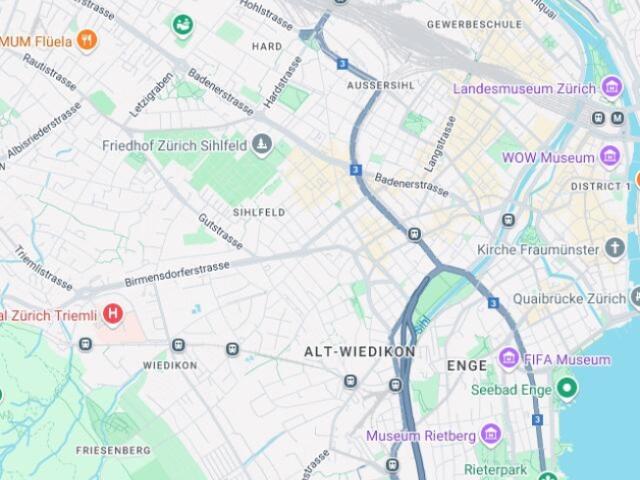Open the Landesmuseum Zürich museum marker
The height and width of the screenshot is (480, 640).
pos(611,87)
